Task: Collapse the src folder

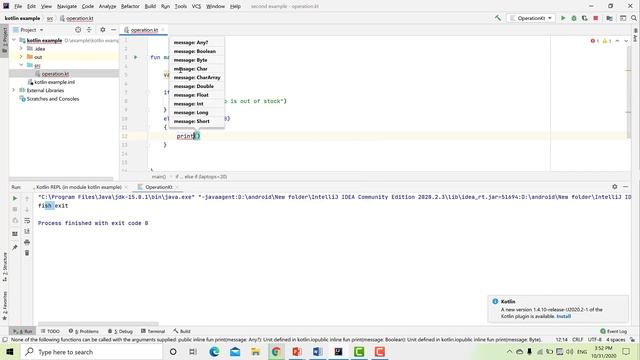Action: pyautogui.click(x=21, y=65)
